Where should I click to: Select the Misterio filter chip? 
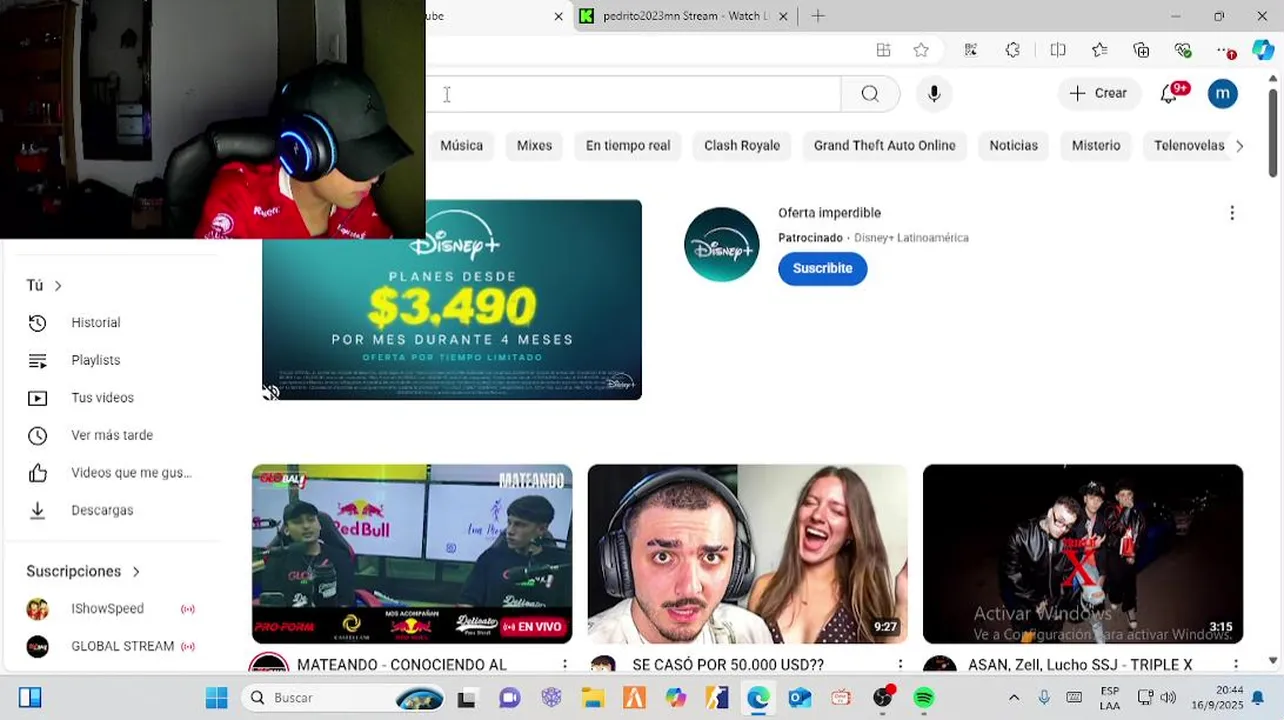tap(1096, 146)
